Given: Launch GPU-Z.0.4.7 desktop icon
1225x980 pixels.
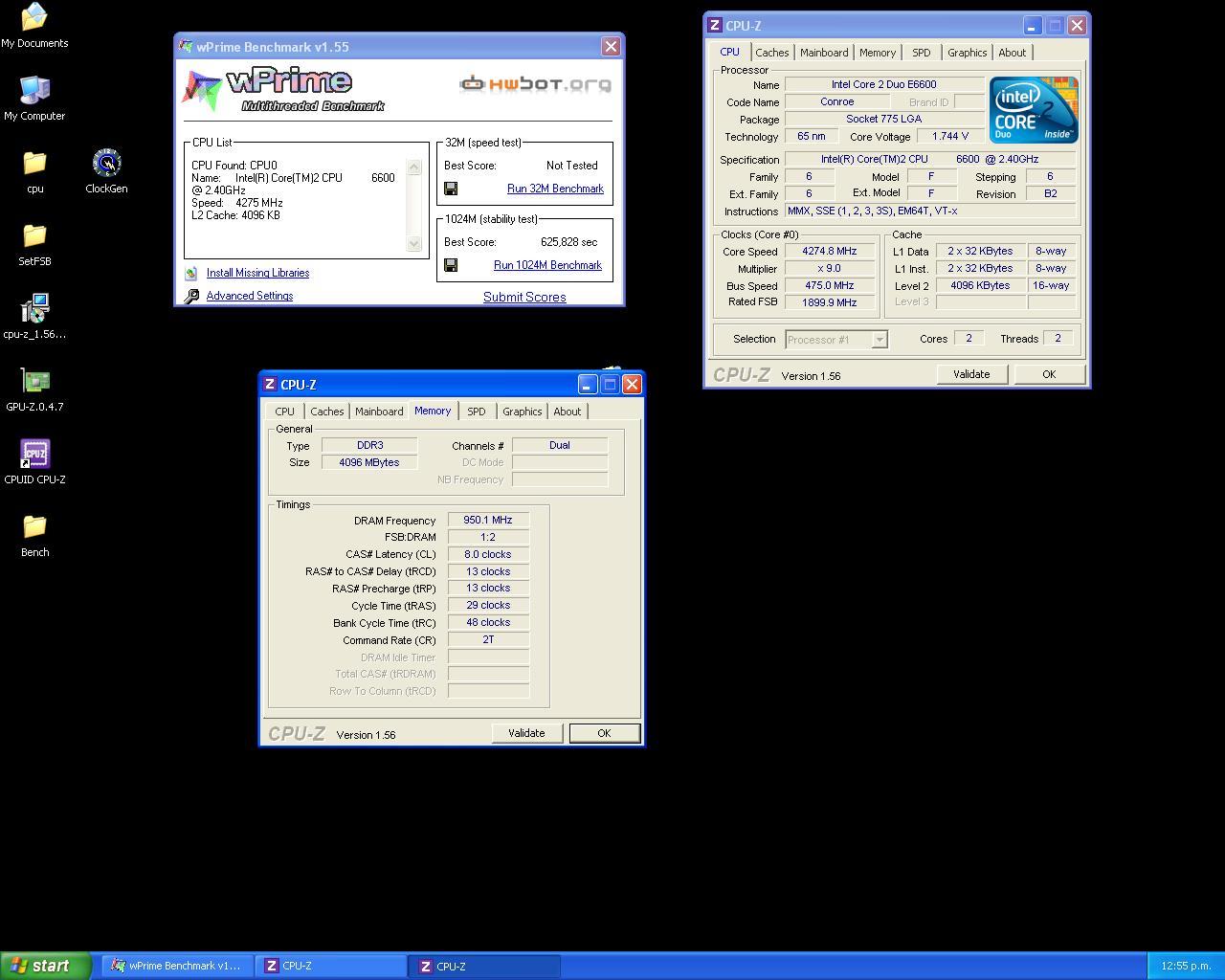Looking at the screenshot, I should point(34,381).
